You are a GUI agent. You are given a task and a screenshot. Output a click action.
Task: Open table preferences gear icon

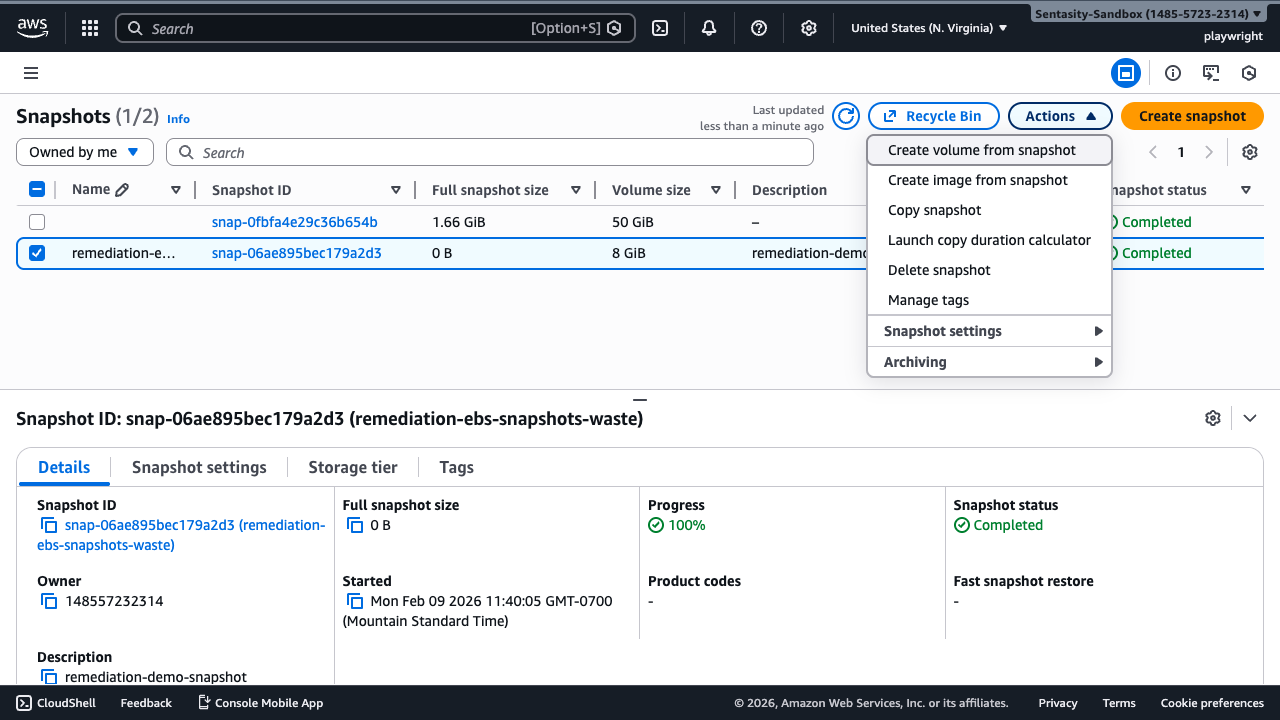tap(1249, 152)
